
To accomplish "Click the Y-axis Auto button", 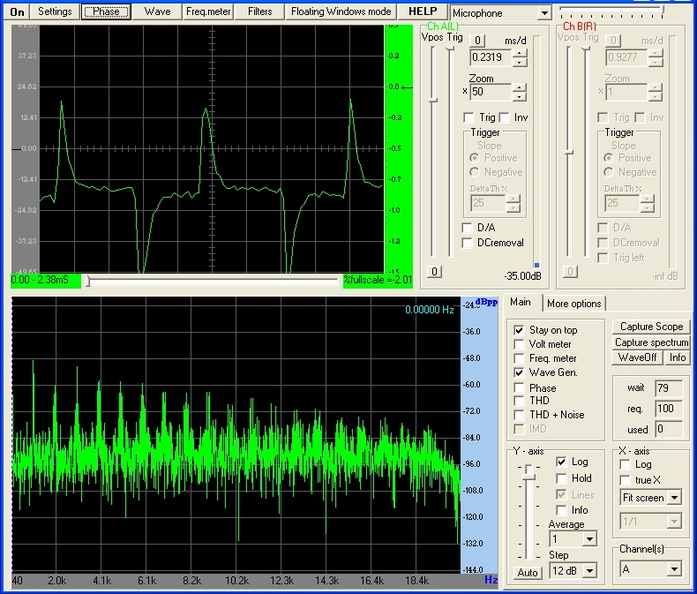I will [x=528, y=573].
